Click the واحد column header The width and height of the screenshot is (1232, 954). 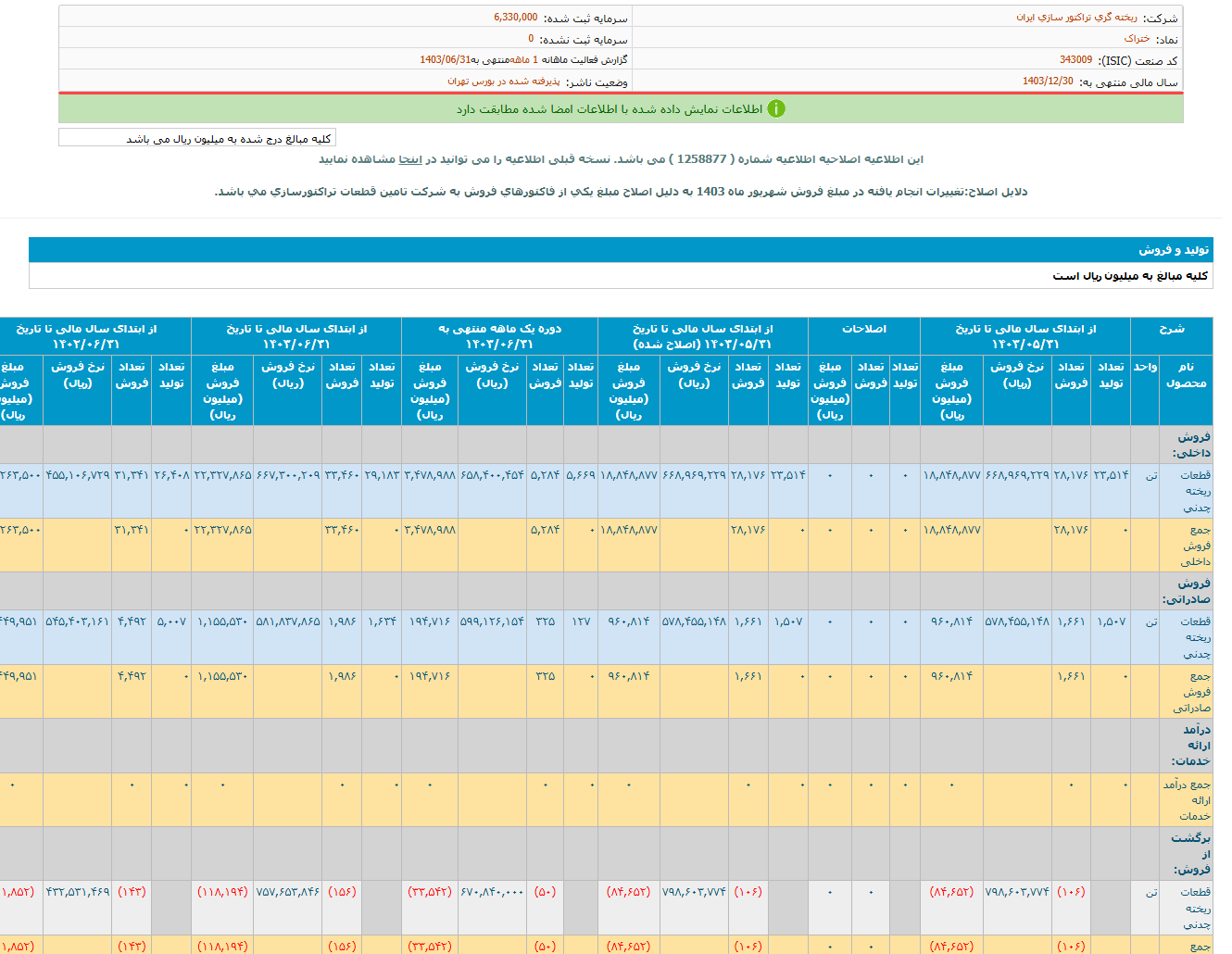[1145, 368]
